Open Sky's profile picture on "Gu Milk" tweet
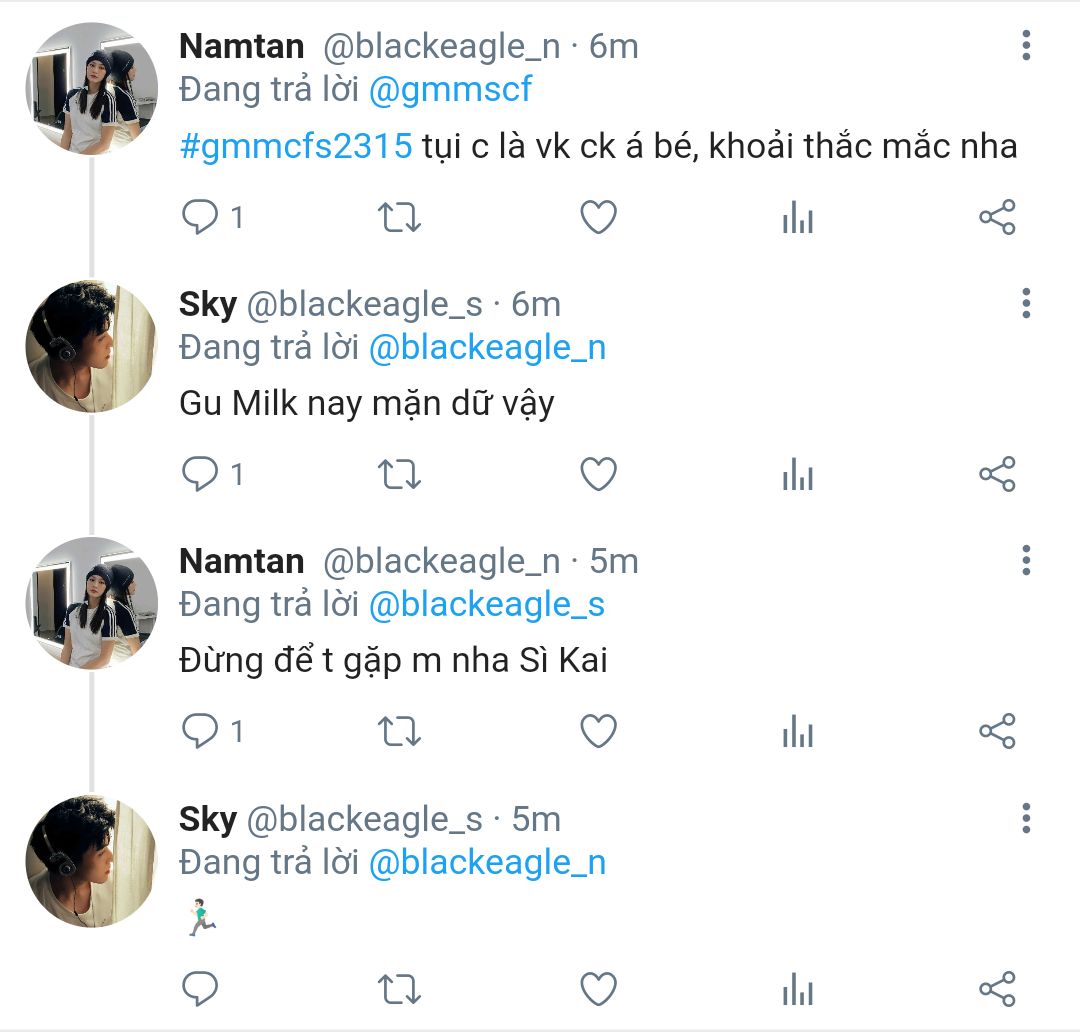Screen dimensions: 1080x1033 click(91, 346)
